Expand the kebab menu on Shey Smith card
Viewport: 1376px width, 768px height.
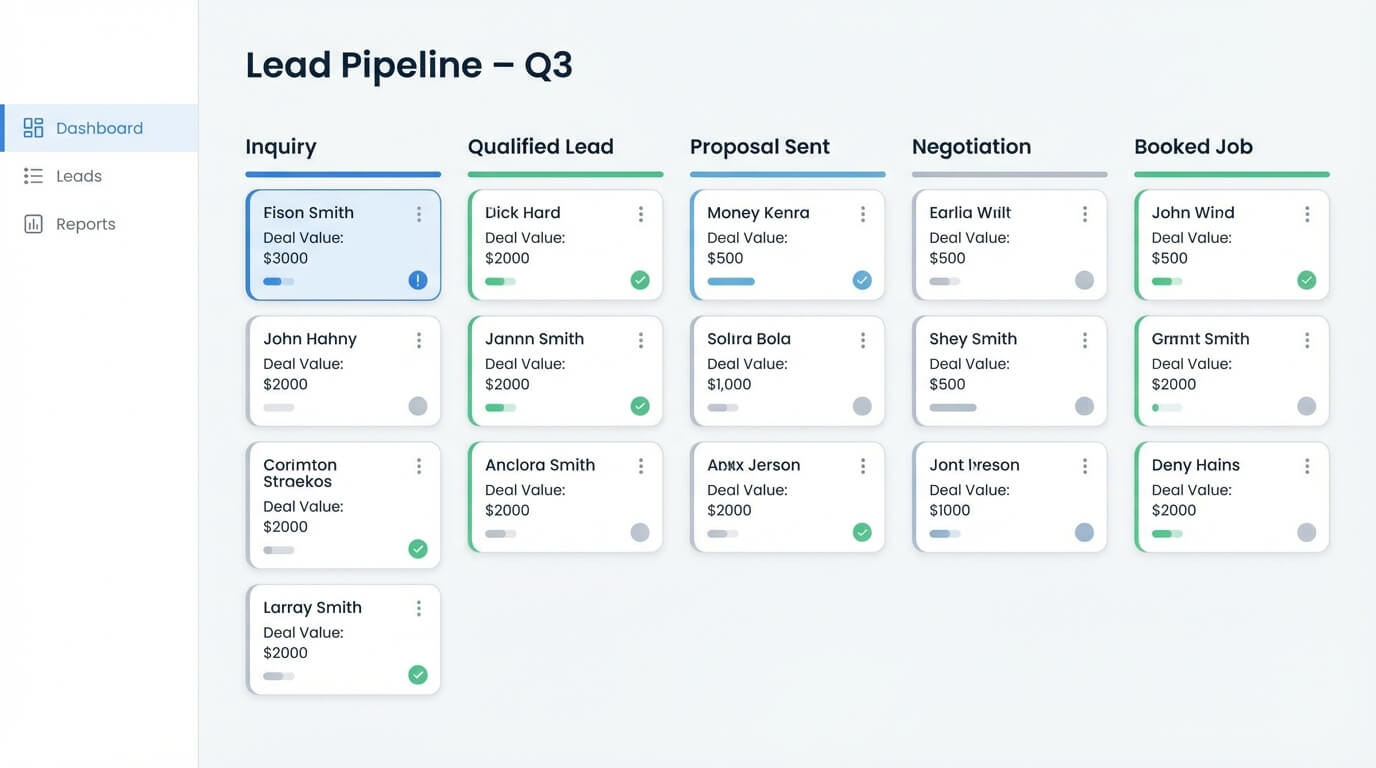point(1085,340)
